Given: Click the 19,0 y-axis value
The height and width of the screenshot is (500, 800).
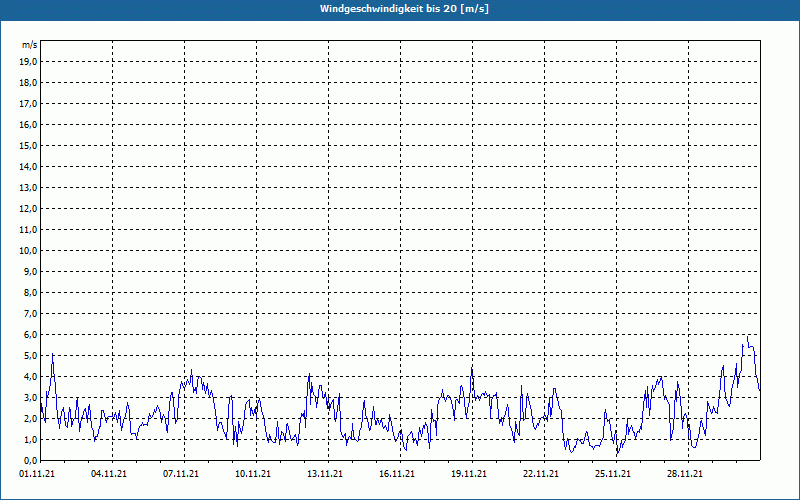Looking at the screenshot, I should pyautogui.click(x=29, y=62).
